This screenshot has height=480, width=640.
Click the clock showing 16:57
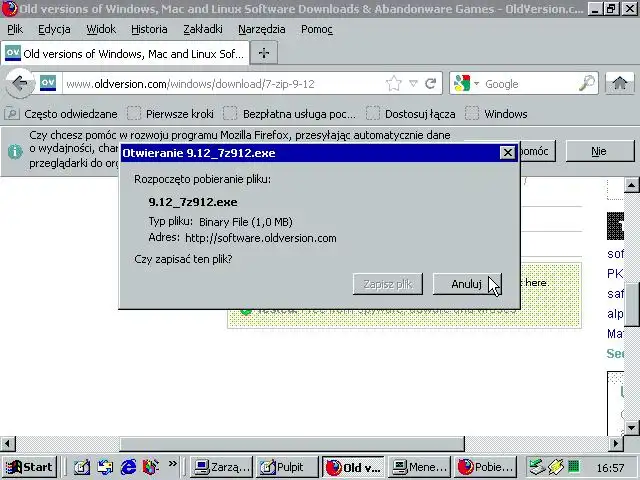(610, 467)
